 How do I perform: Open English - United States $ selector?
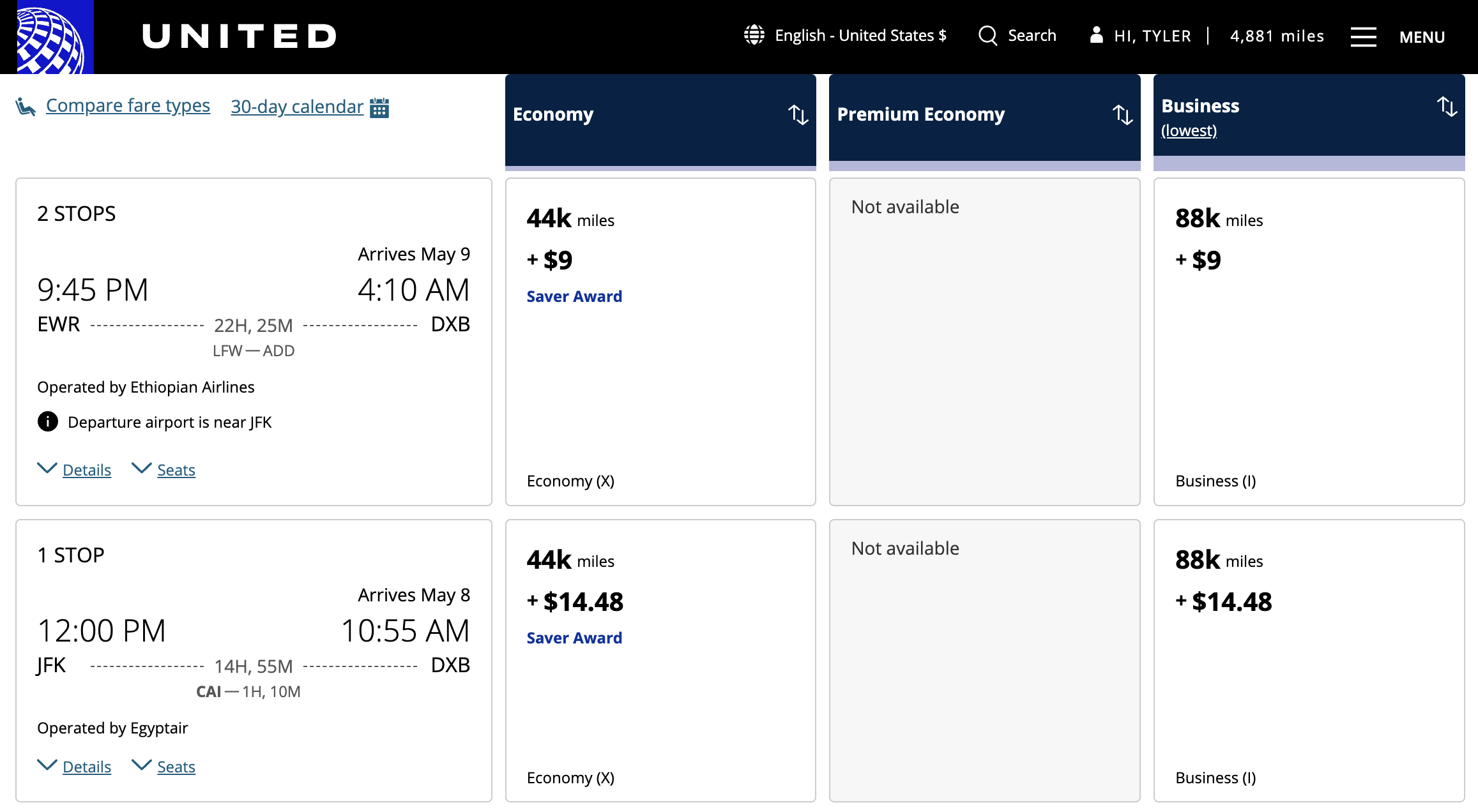pyautogui.click(x=860, y=36)
